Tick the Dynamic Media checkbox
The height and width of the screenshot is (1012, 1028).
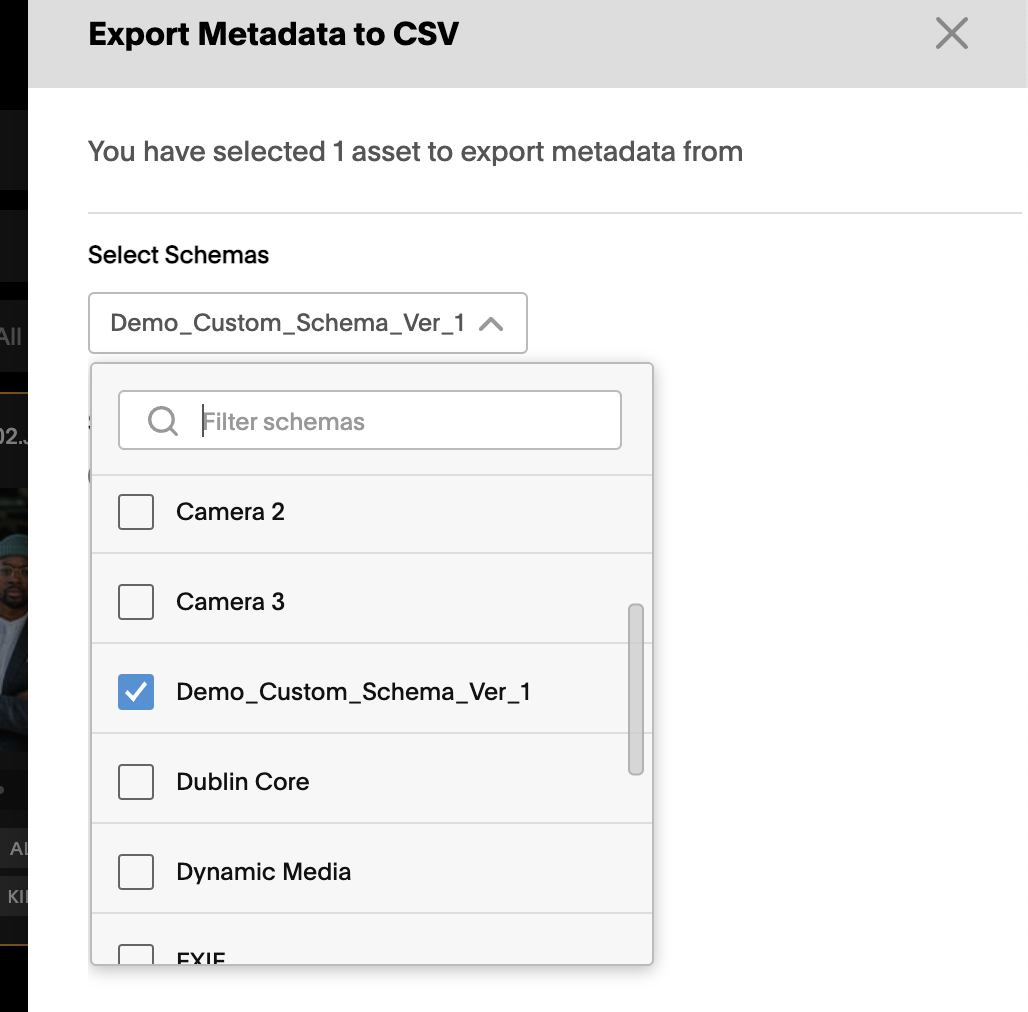point(136,872)
